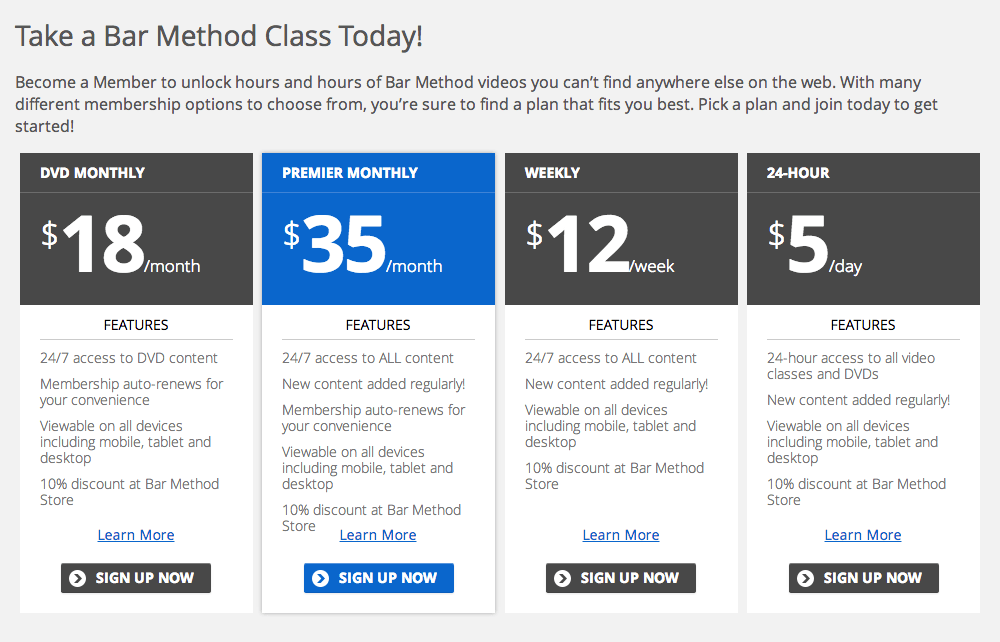Click the $5/day price panel
Screen dimensions: 1000x642
(864, 249)
